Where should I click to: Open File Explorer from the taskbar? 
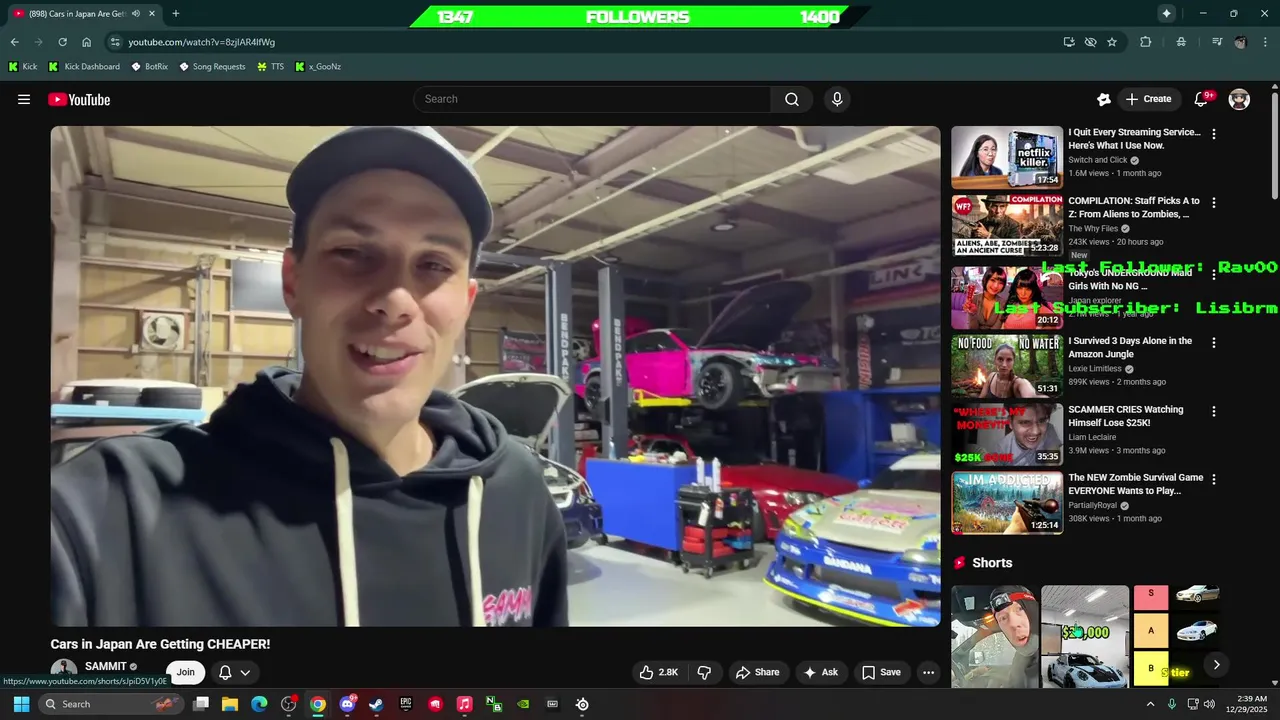[x=230, y=704]
